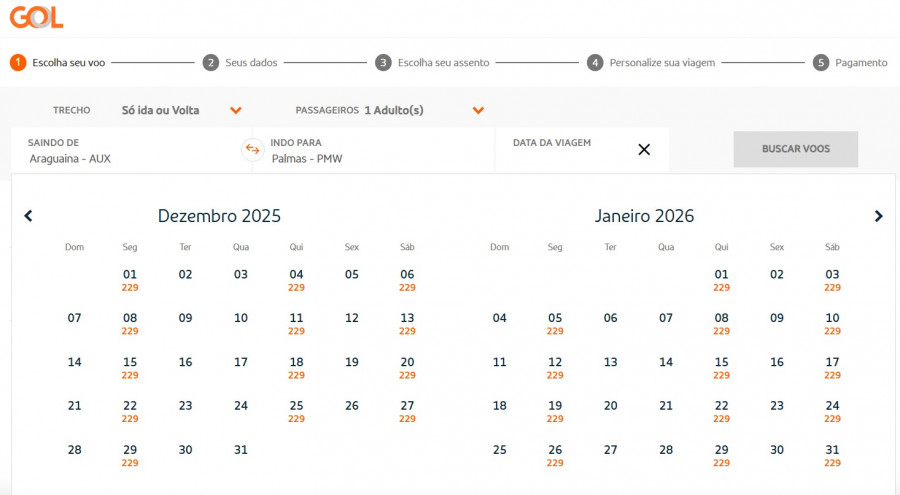Screen dimensions: 900x495
Task: Advance calendar to next month
Action: point(878,216)
